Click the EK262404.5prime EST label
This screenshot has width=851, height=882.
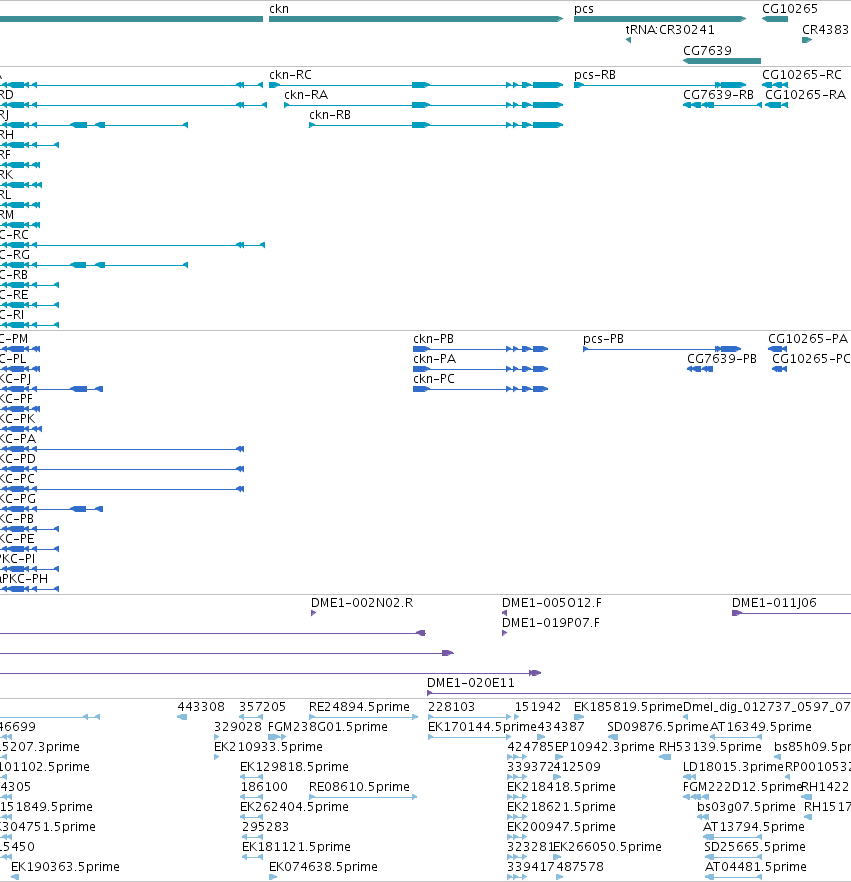point(294,807)
